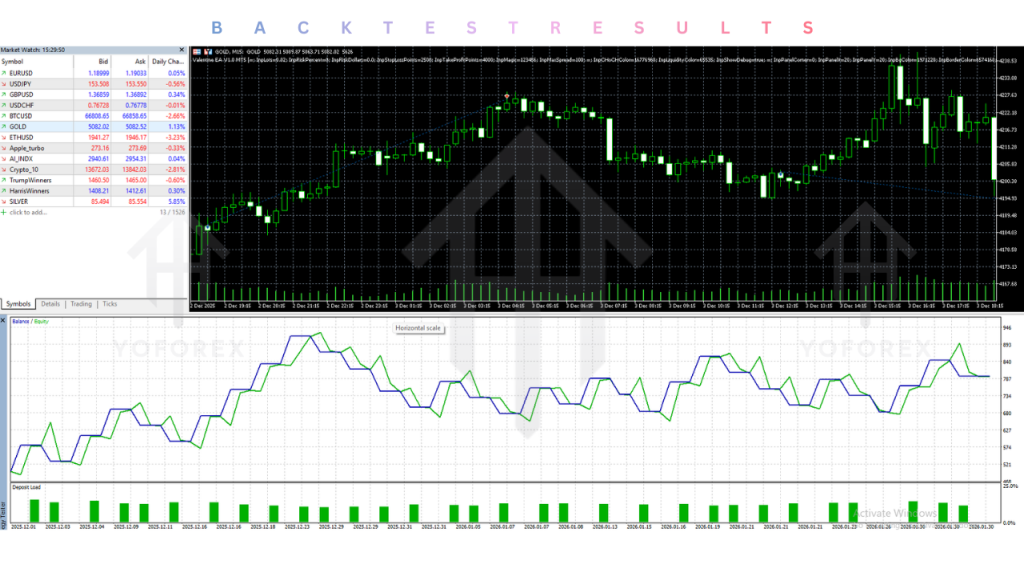Click the trend arrow icon beside SILVER
This screenshot has width=1024, height=576.
[5, 201]
